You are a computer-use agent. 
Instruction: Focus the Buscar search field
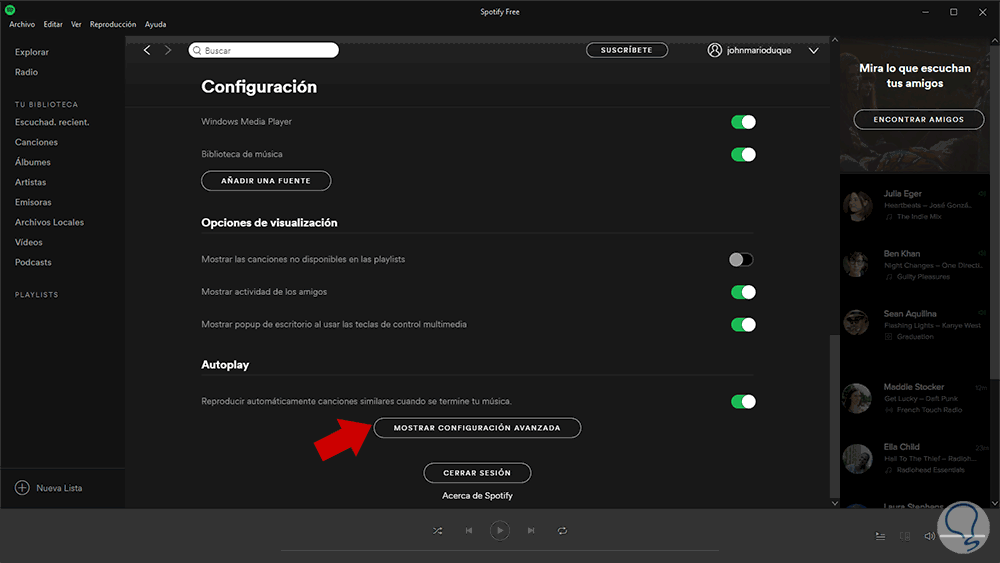[263, 50]
